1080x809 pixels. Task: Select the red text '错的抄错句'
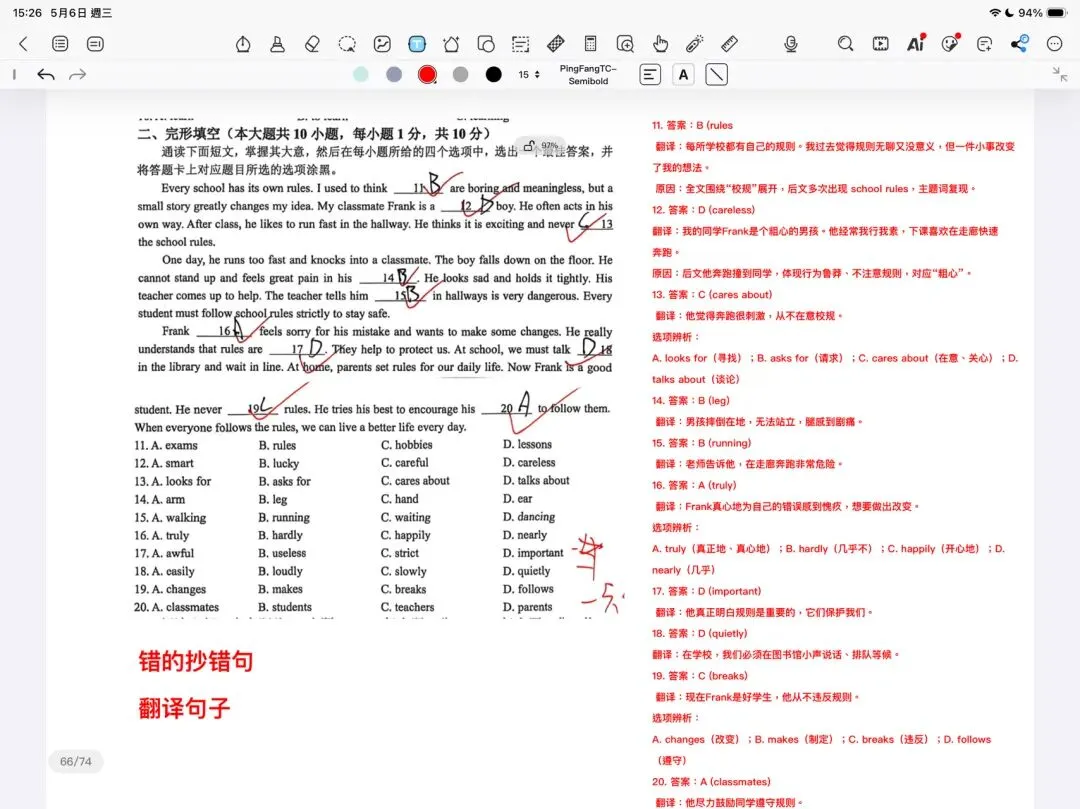pos(196,661)
